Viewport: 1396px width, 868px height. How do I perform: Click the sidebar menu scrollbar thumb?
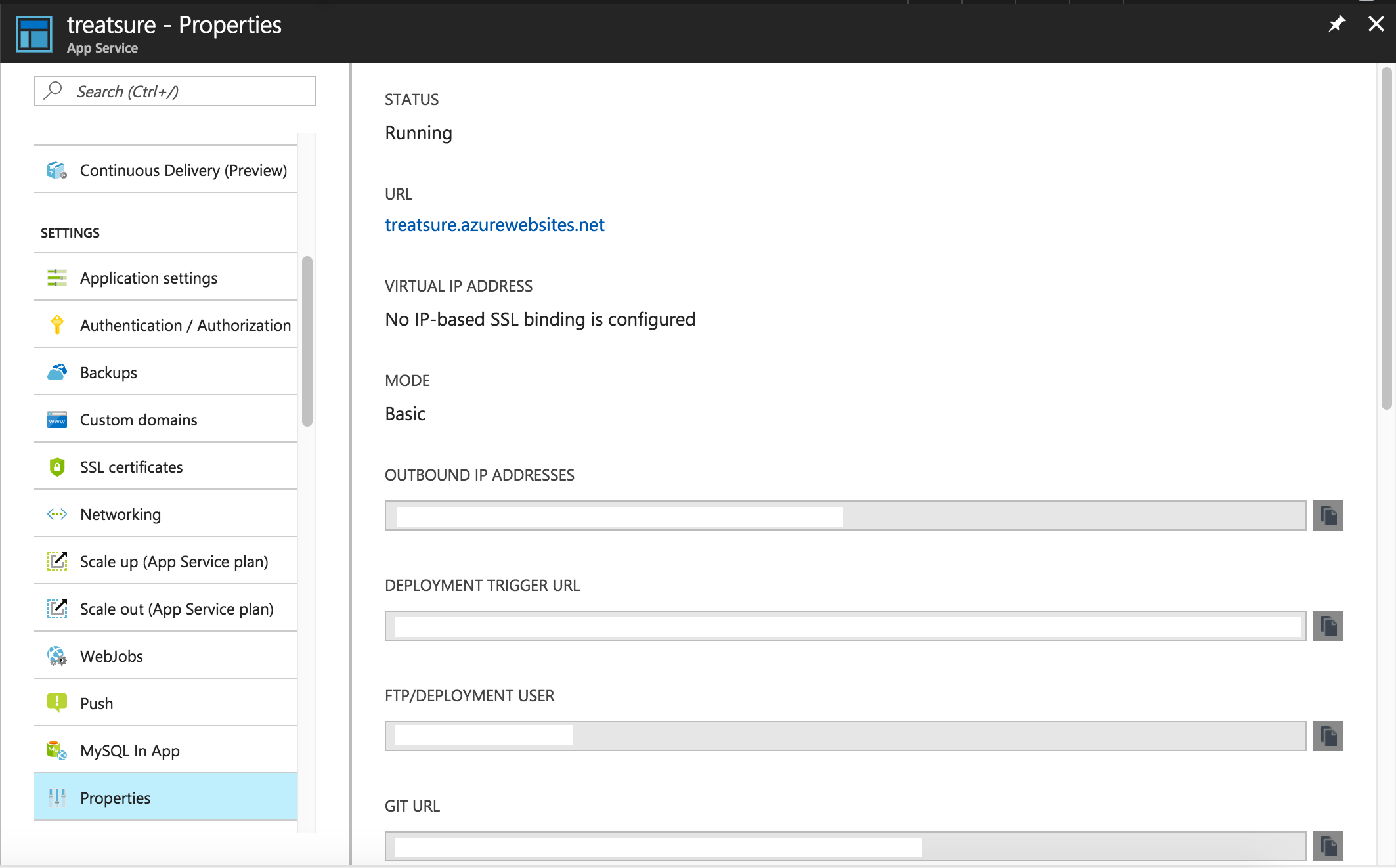(307, 341)
